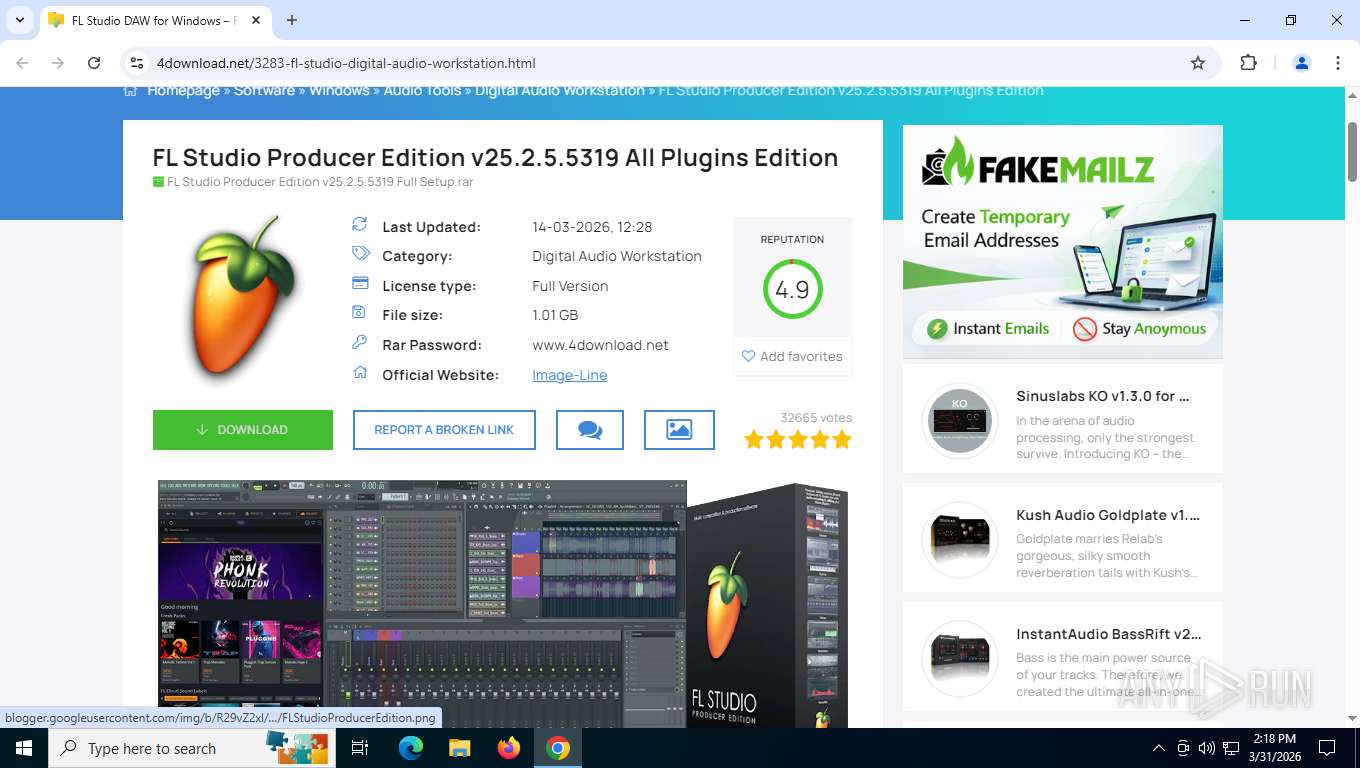Screen dimensions: 1360x768
Task: Launch Firefox from taskbar
Action: [x=509, y=748]
